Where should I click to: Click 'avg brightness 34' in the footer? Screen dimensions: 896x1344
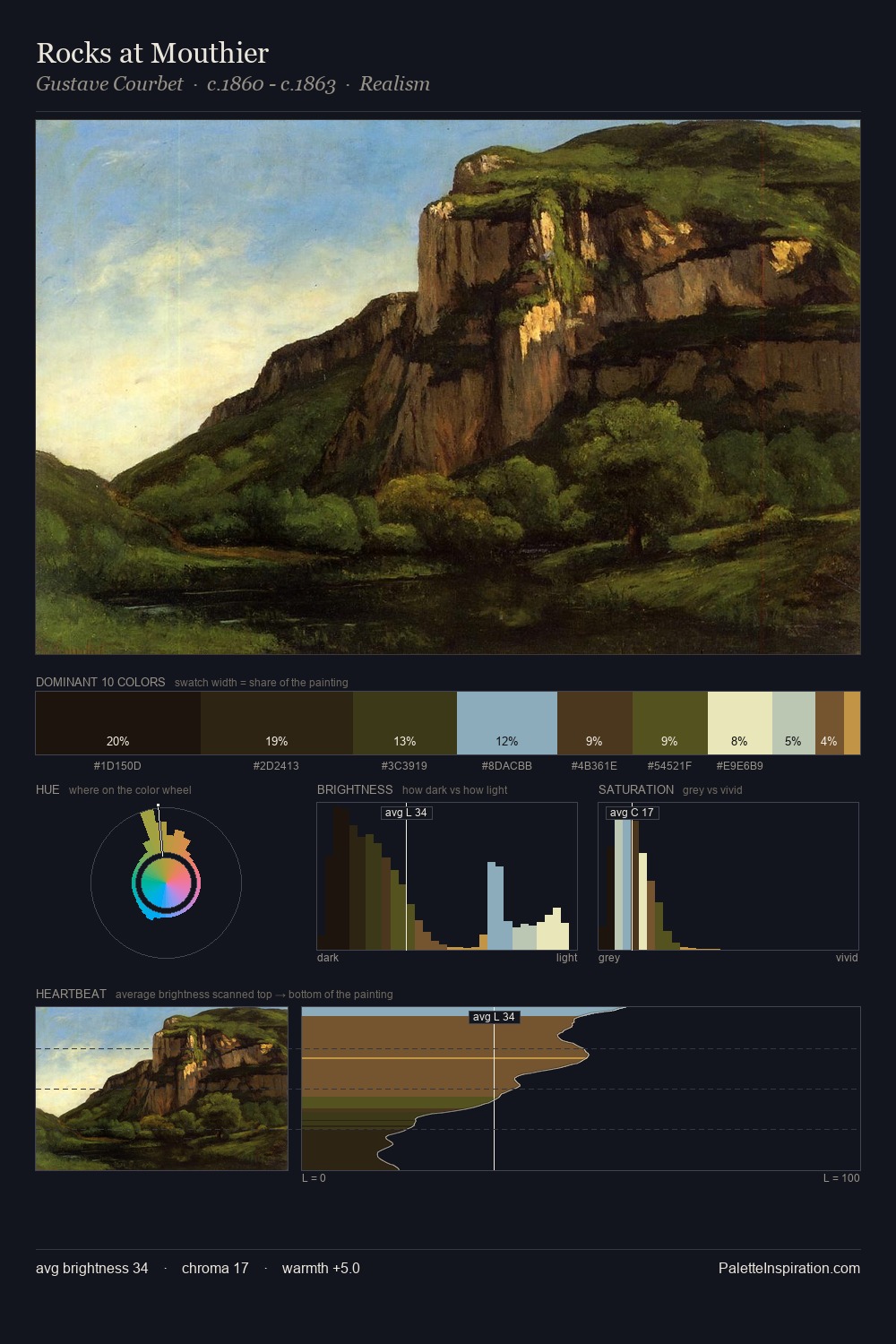tap(92, 1268)
